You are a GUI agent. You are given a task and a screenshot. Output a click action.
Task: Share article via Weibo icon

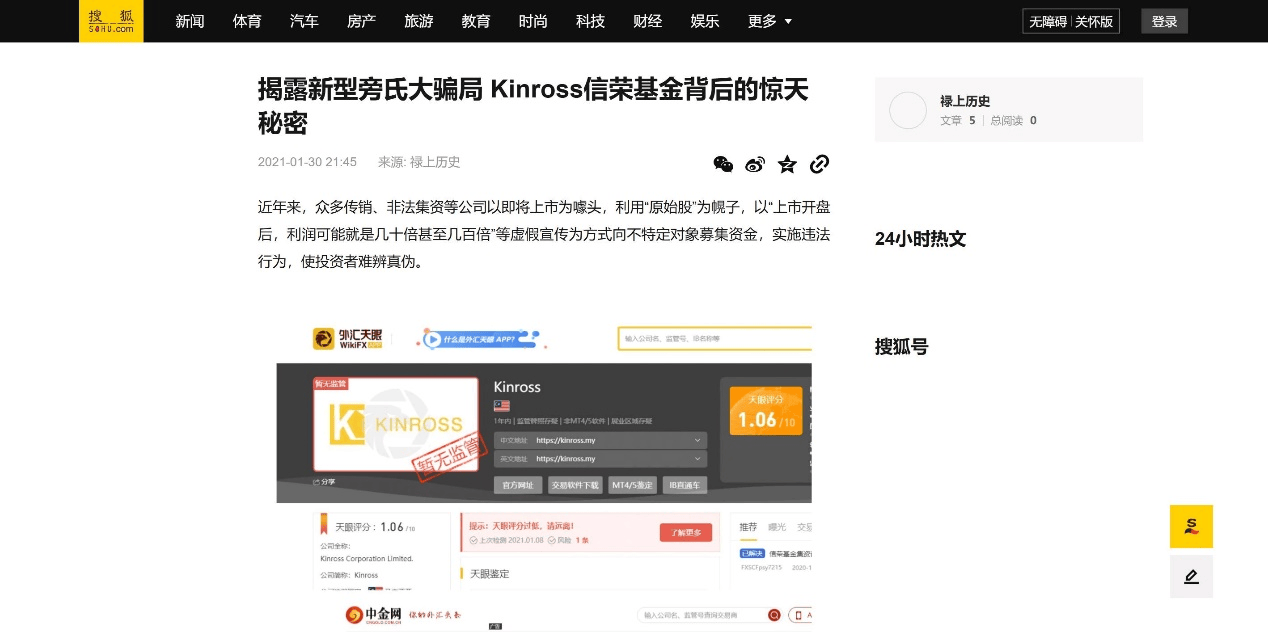coord(755,164)
